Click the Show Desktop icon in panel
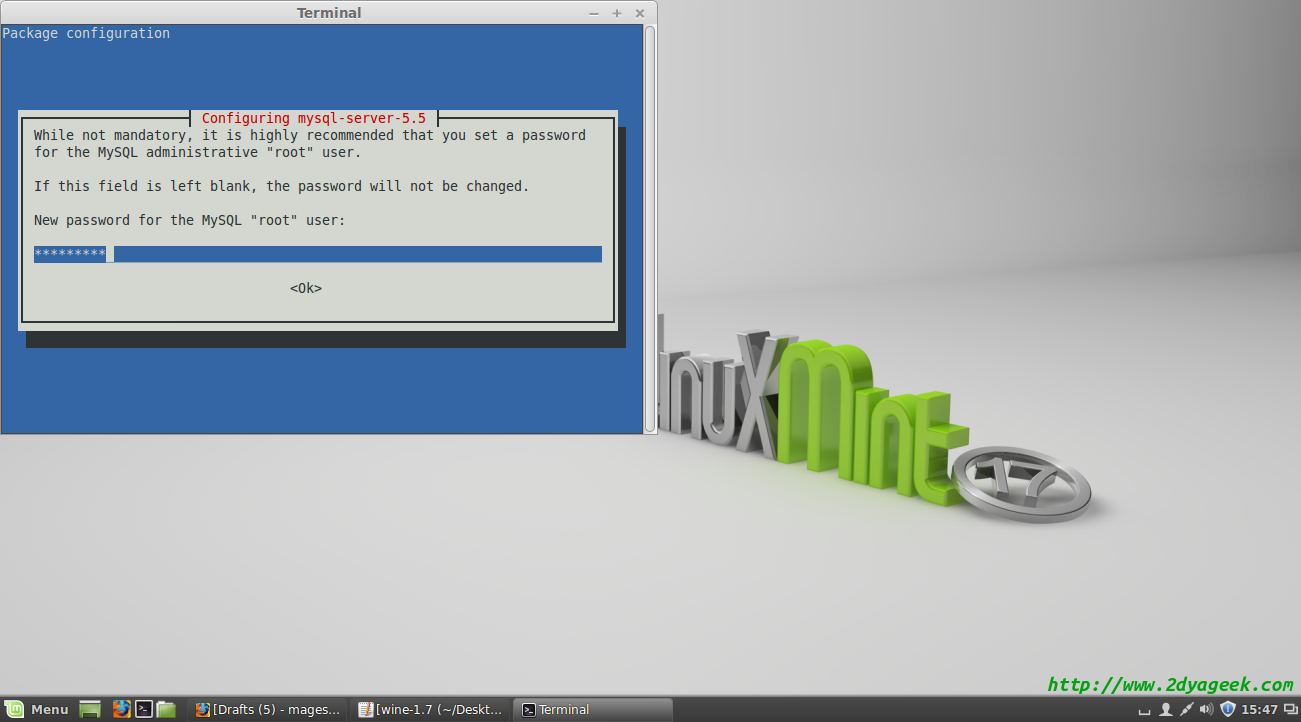This screenshot has width=1301, height=722. (90, 710)
